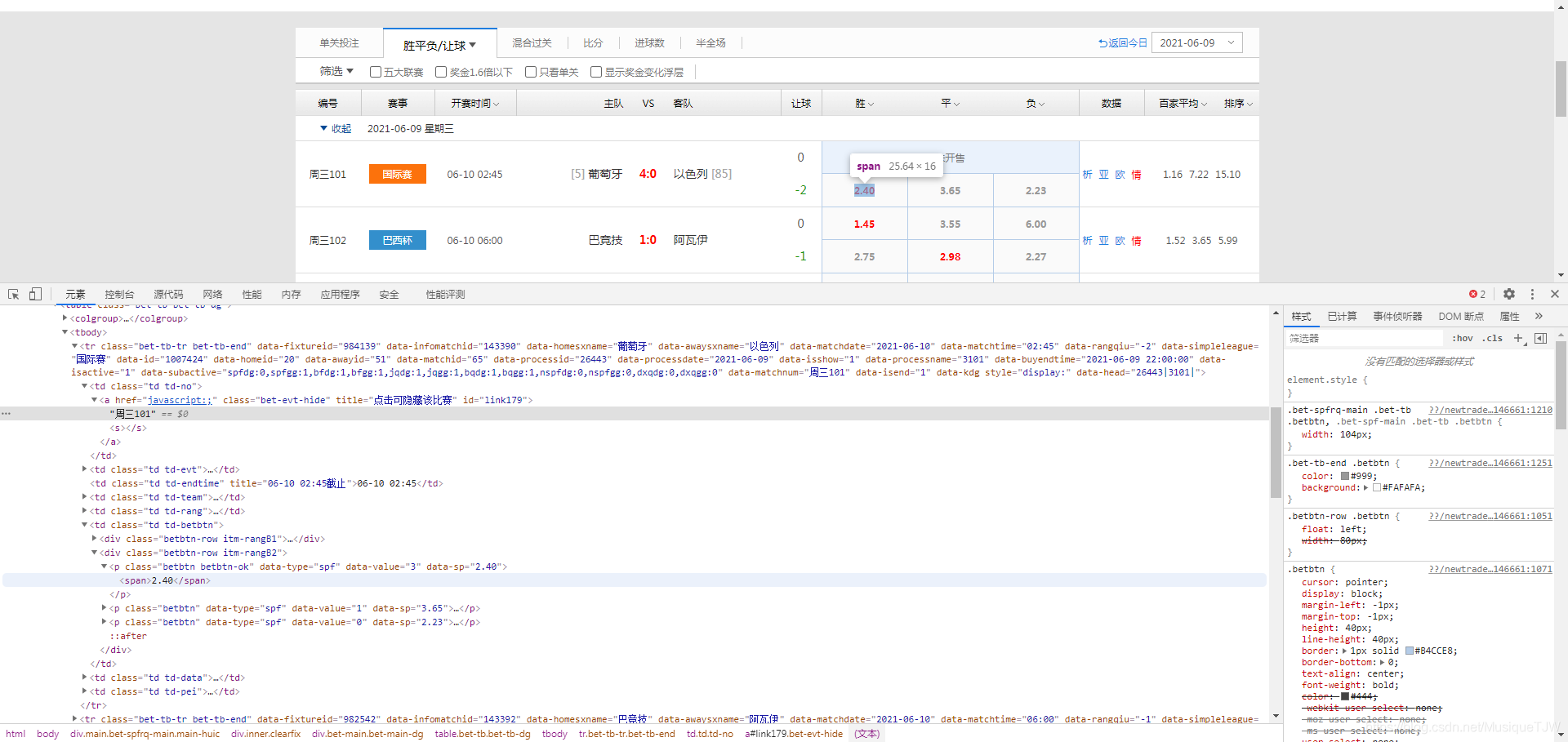Open the 排序 sort dropdown
The image size is (1568, 742).
click(x=1238, y=104)
